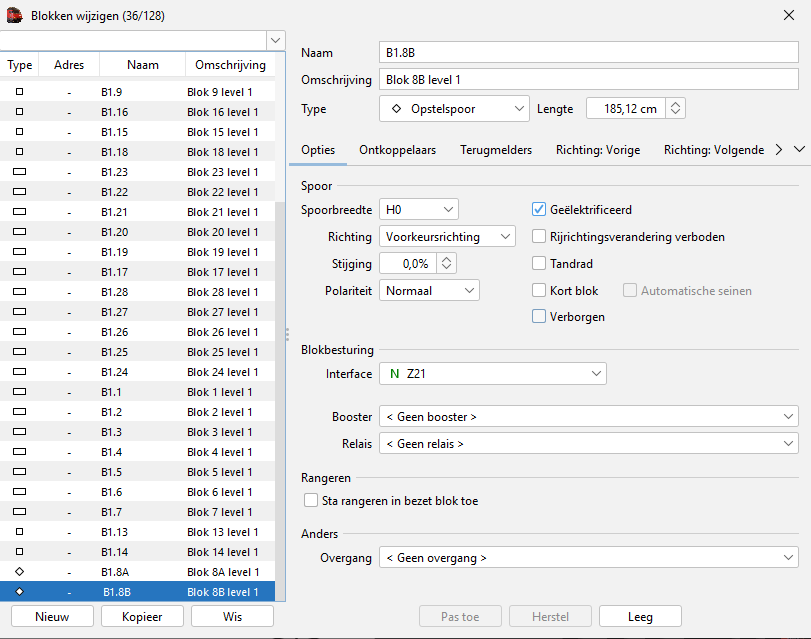Open the Spoorbreedte dropdown showing H0
The height and width of the screenshot is (639, 811).
click(x=419, y=210)
